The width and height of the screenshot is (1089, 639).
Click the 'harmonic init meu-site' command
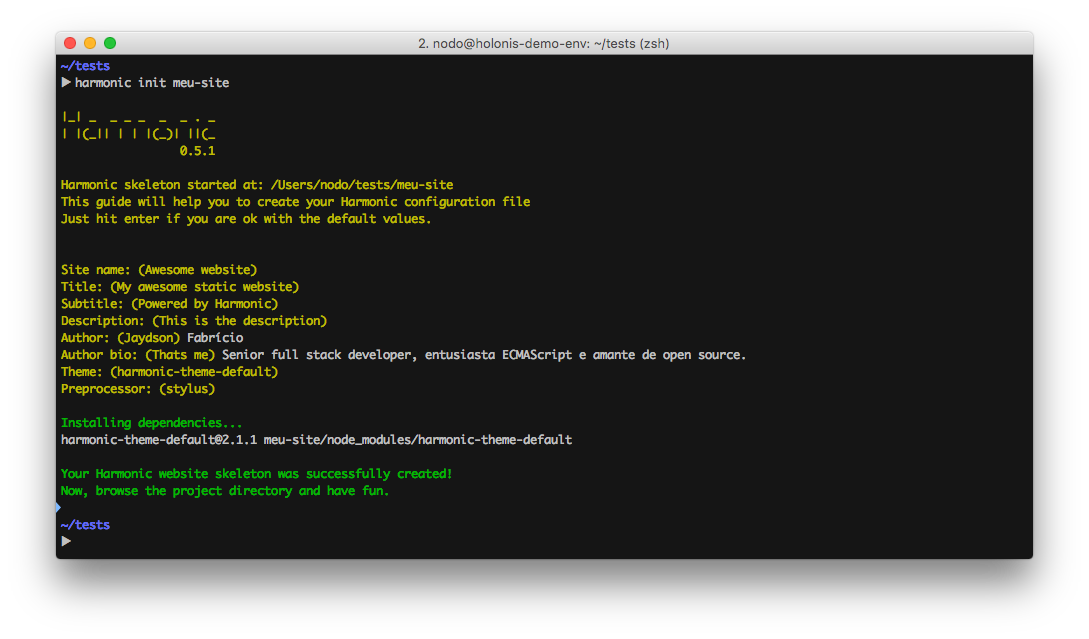pos(152,83)
